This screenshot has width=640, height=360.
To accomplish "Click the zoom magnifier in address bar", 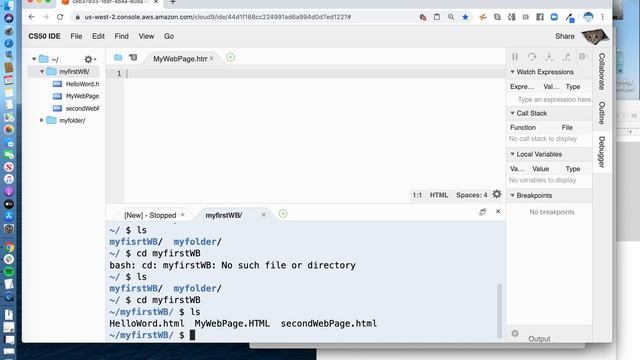I will tap(451, 17).
